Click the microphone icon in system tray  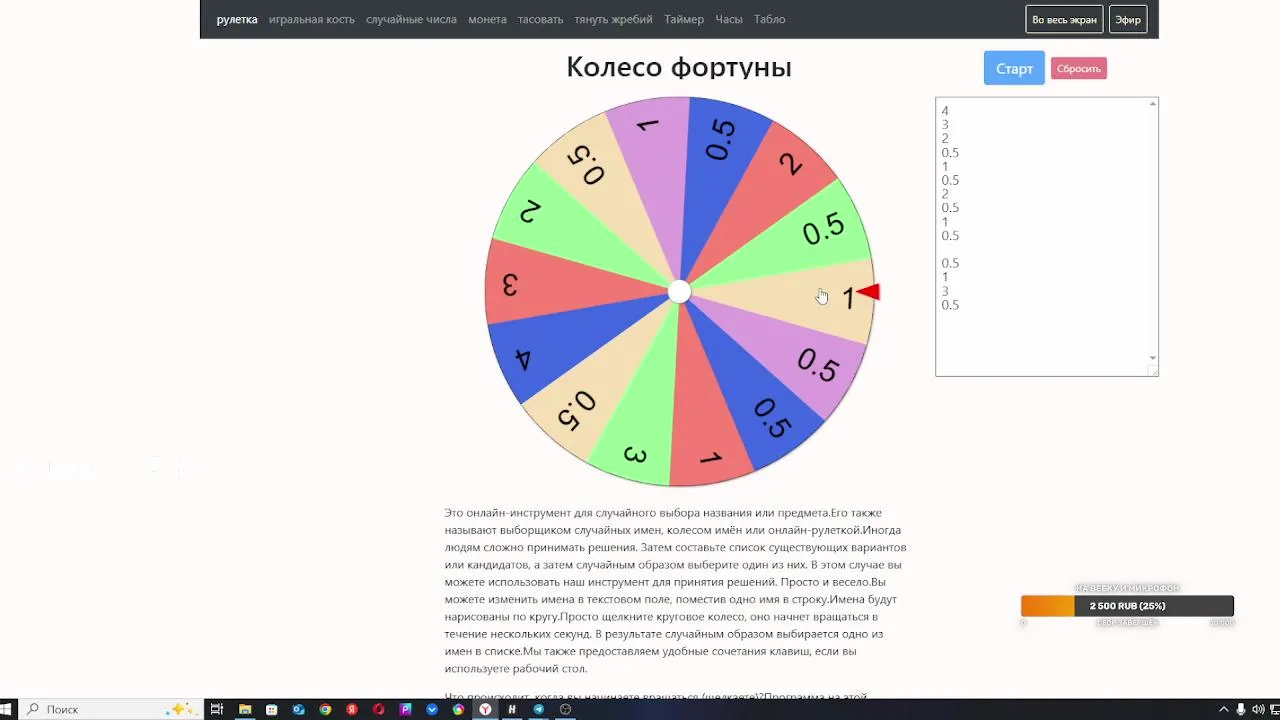1241,709
